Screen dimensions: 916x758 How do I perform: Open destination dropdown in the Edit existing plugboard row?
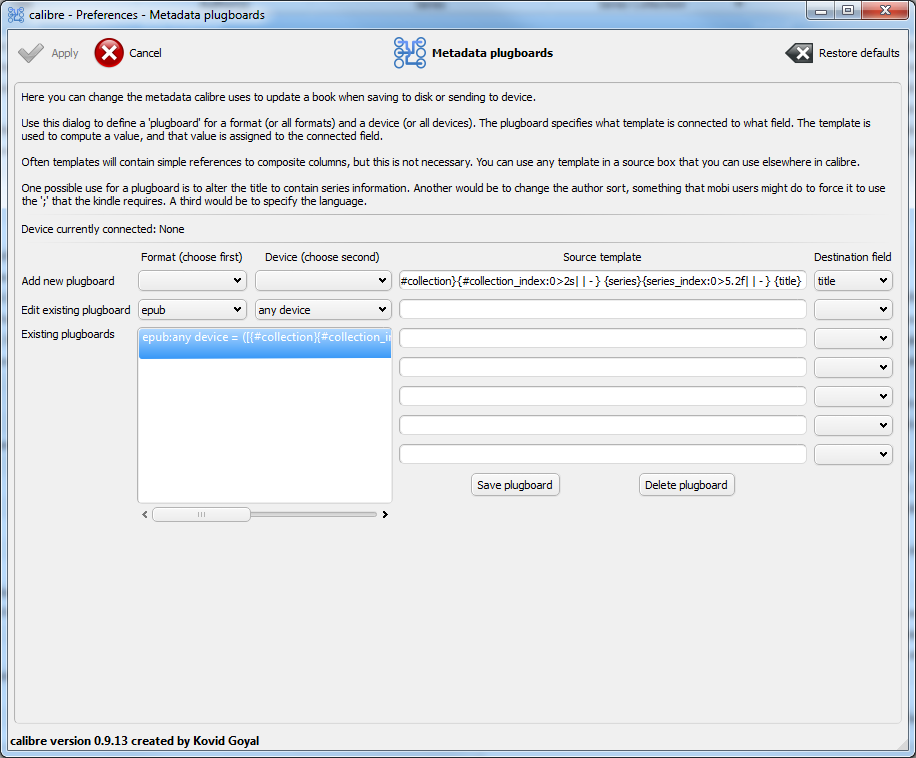click(853, 310)
